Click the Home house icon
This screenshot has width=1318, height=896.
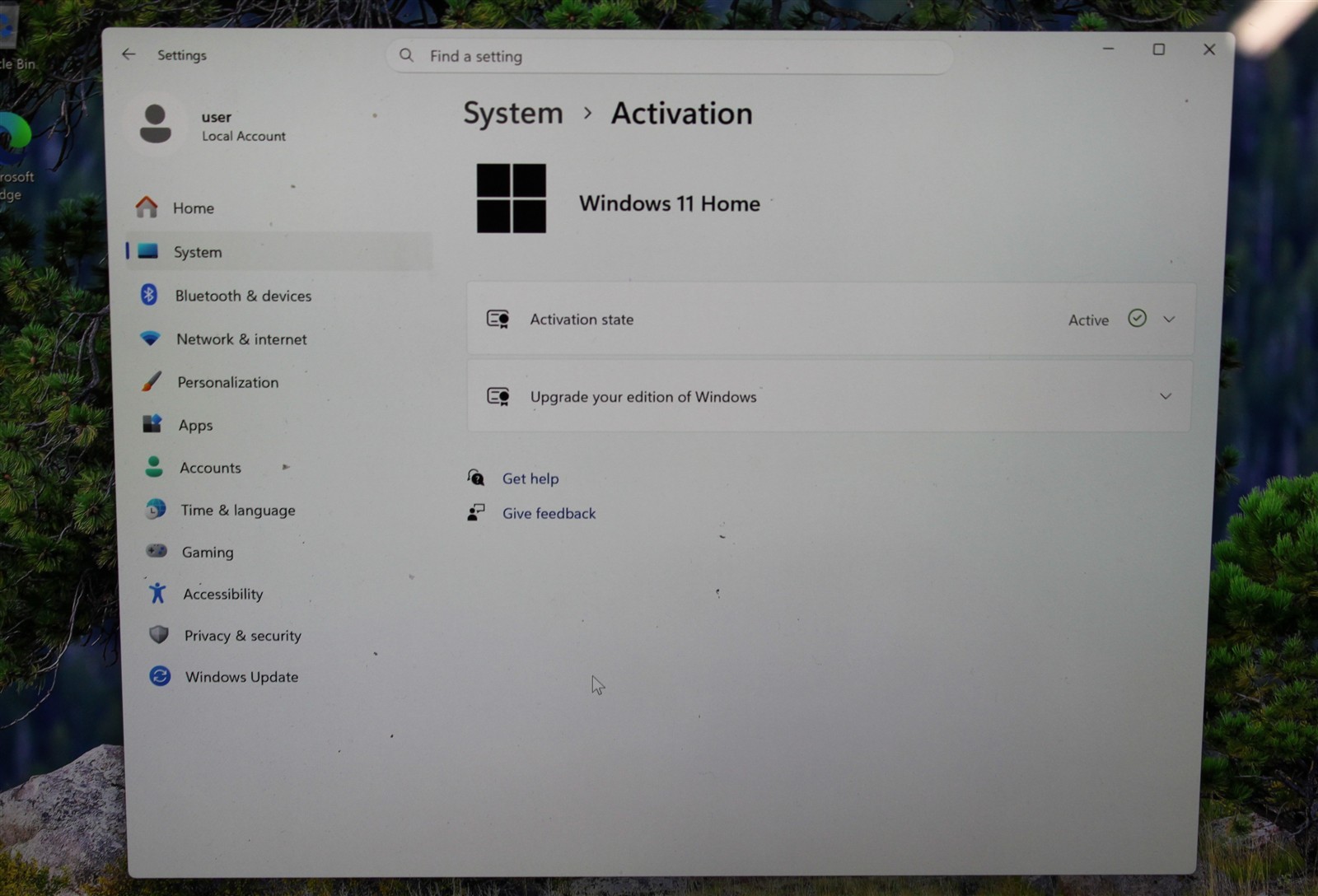coord(147,207)
